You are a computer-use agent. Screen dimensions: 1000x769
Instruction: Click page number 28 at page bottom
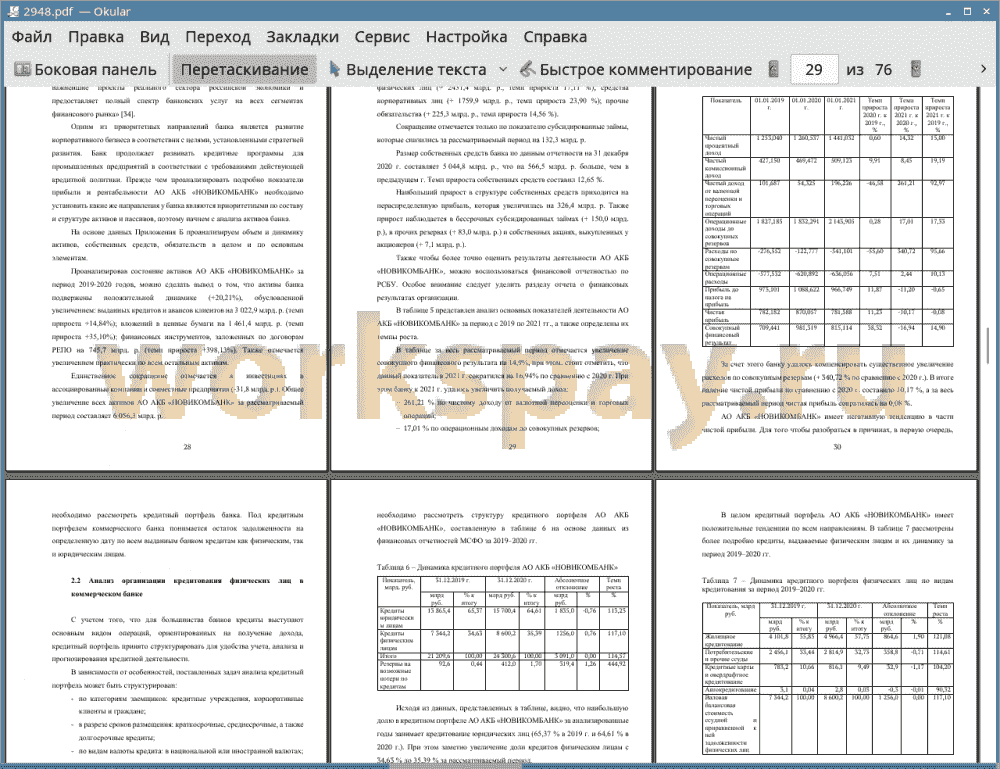coord(188,447)
